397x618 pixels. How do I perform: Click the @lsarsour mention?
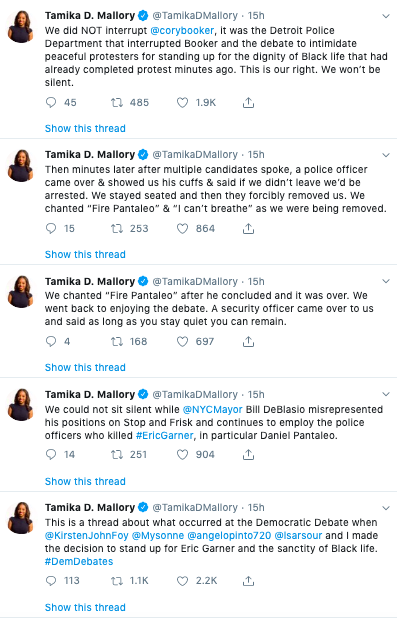tap(298, 536)
